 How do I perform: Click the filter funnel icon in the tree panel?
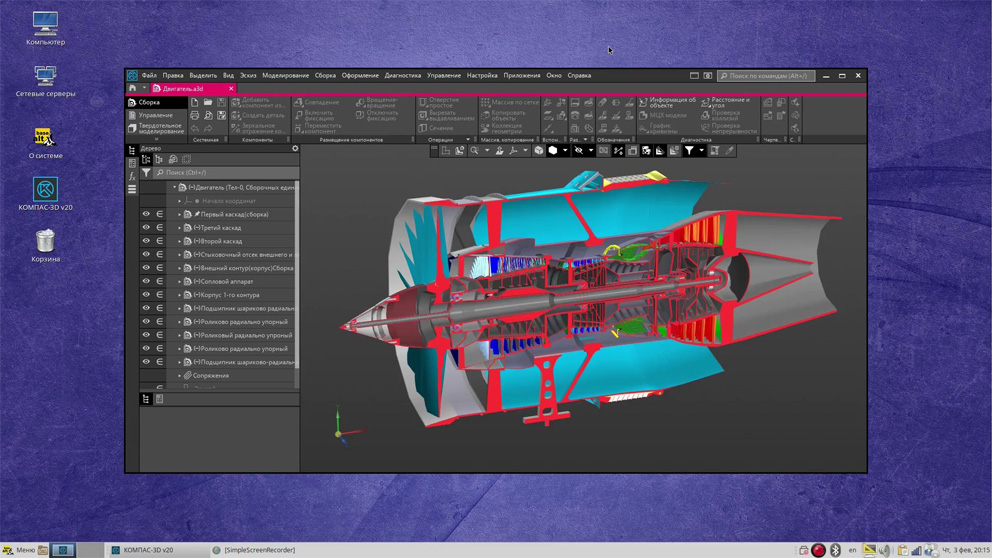(146, 173)
